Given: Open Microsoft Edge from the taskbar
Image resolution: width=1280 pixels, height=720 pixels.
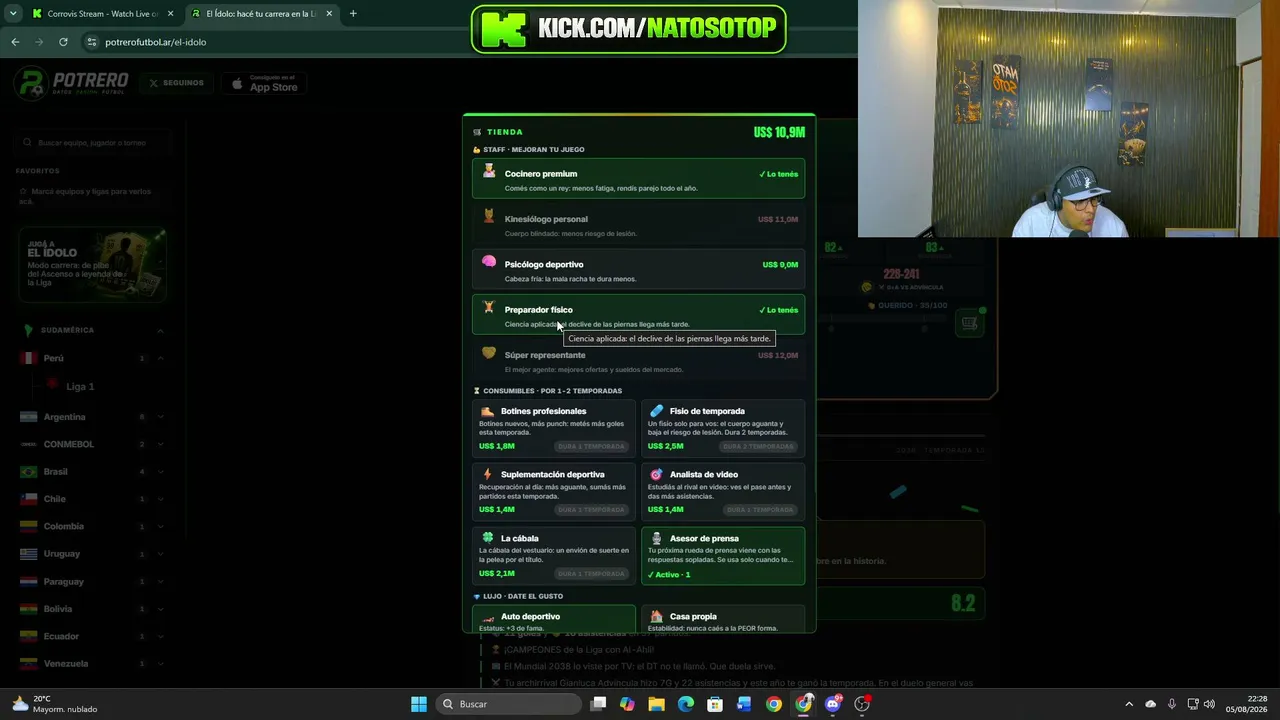Looking at the screenshot, I should [x=685, y=704].
